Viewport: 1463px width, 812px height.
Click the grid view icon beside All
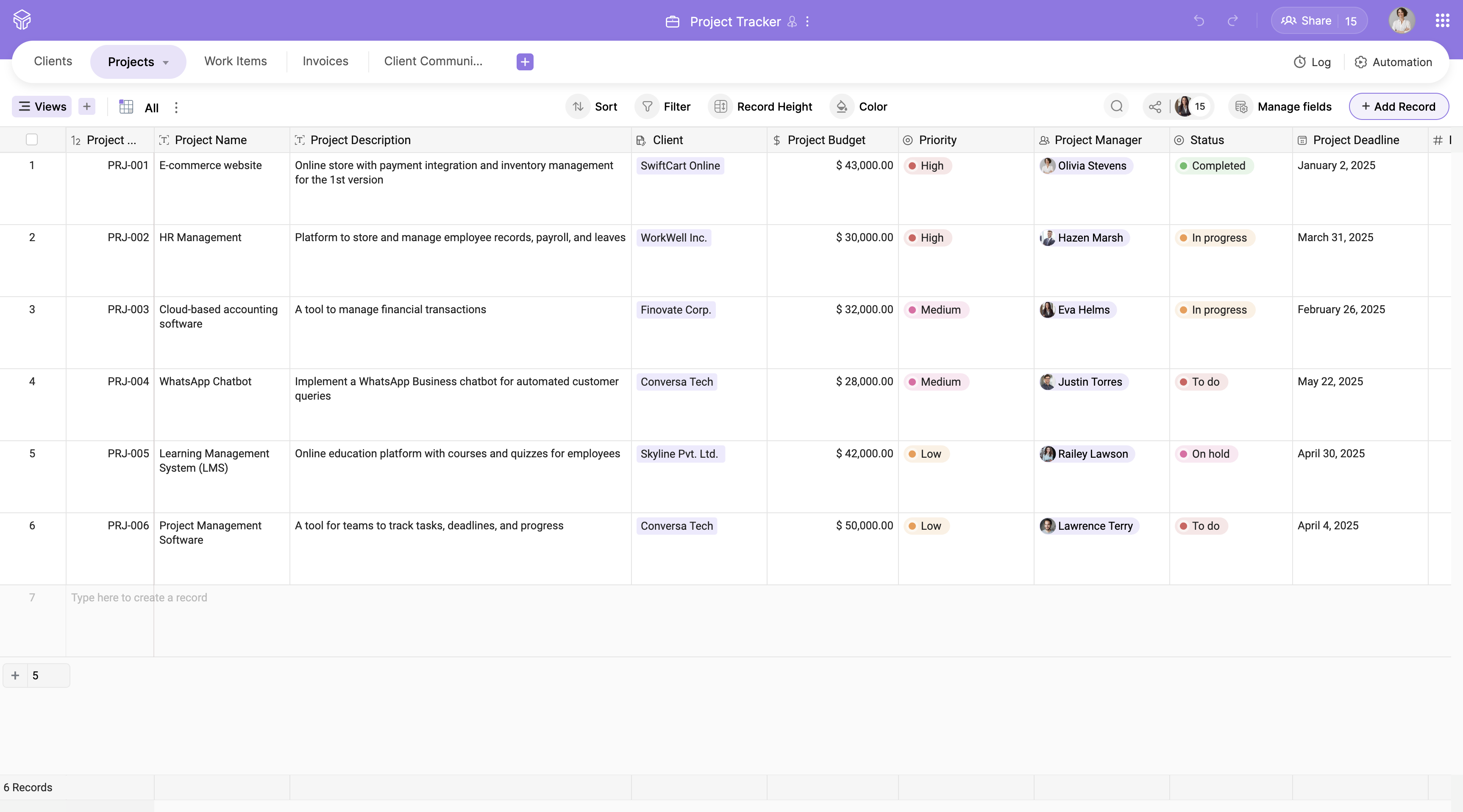126,107
